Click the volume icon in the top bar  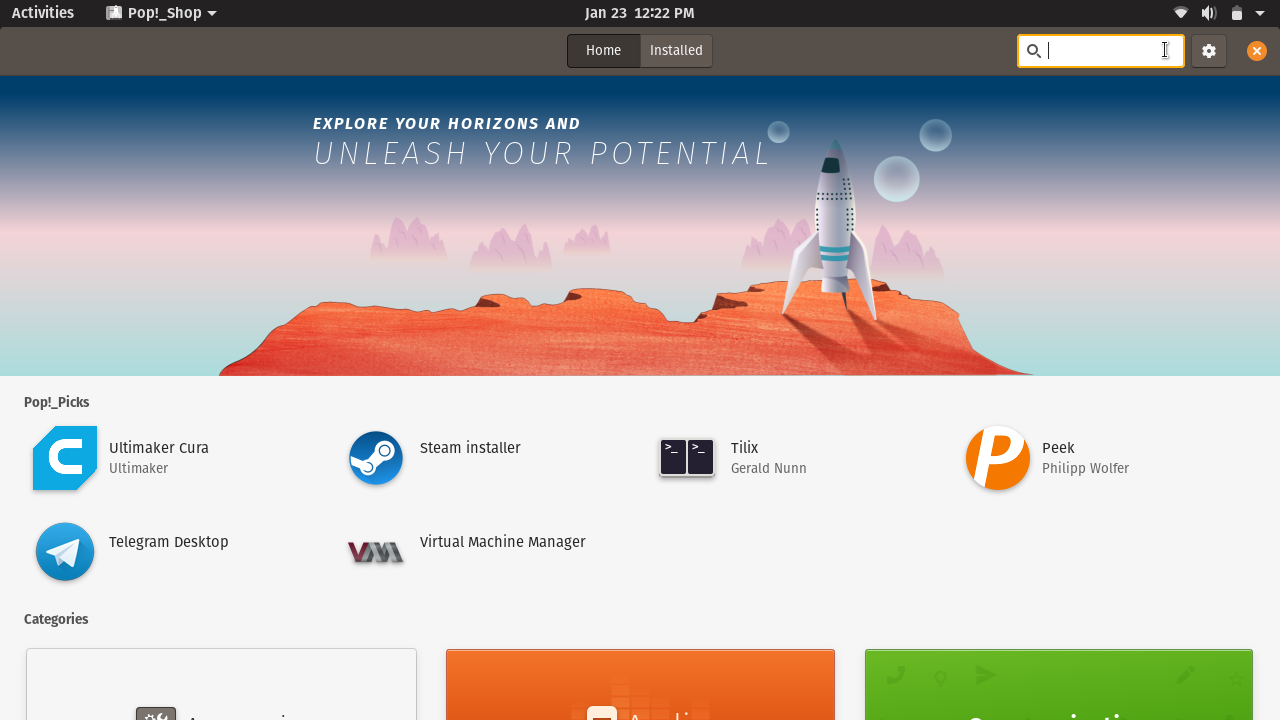click(1208, 13)
